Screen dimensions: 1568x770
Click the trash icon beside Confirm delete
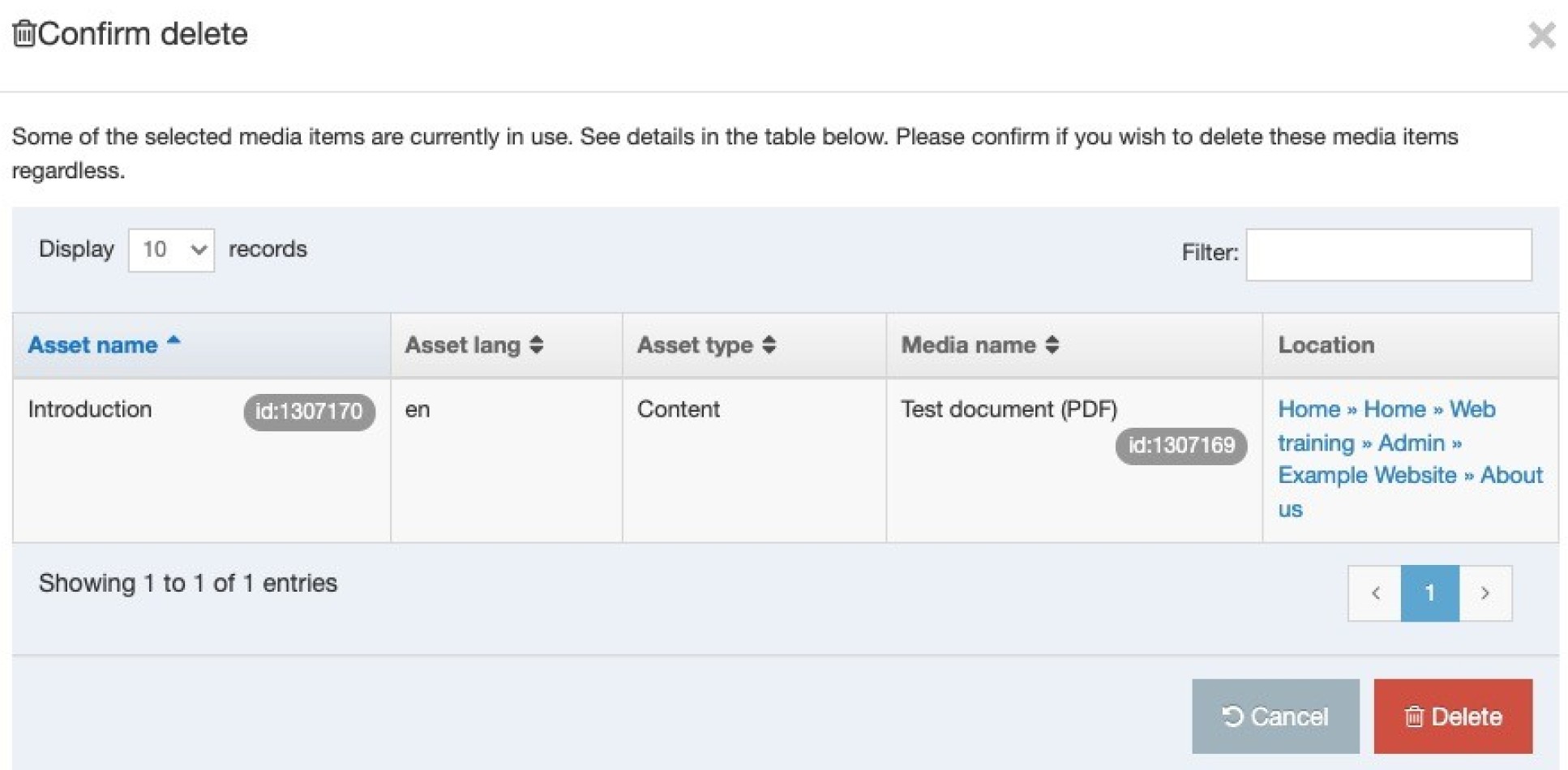pos(24,34)
